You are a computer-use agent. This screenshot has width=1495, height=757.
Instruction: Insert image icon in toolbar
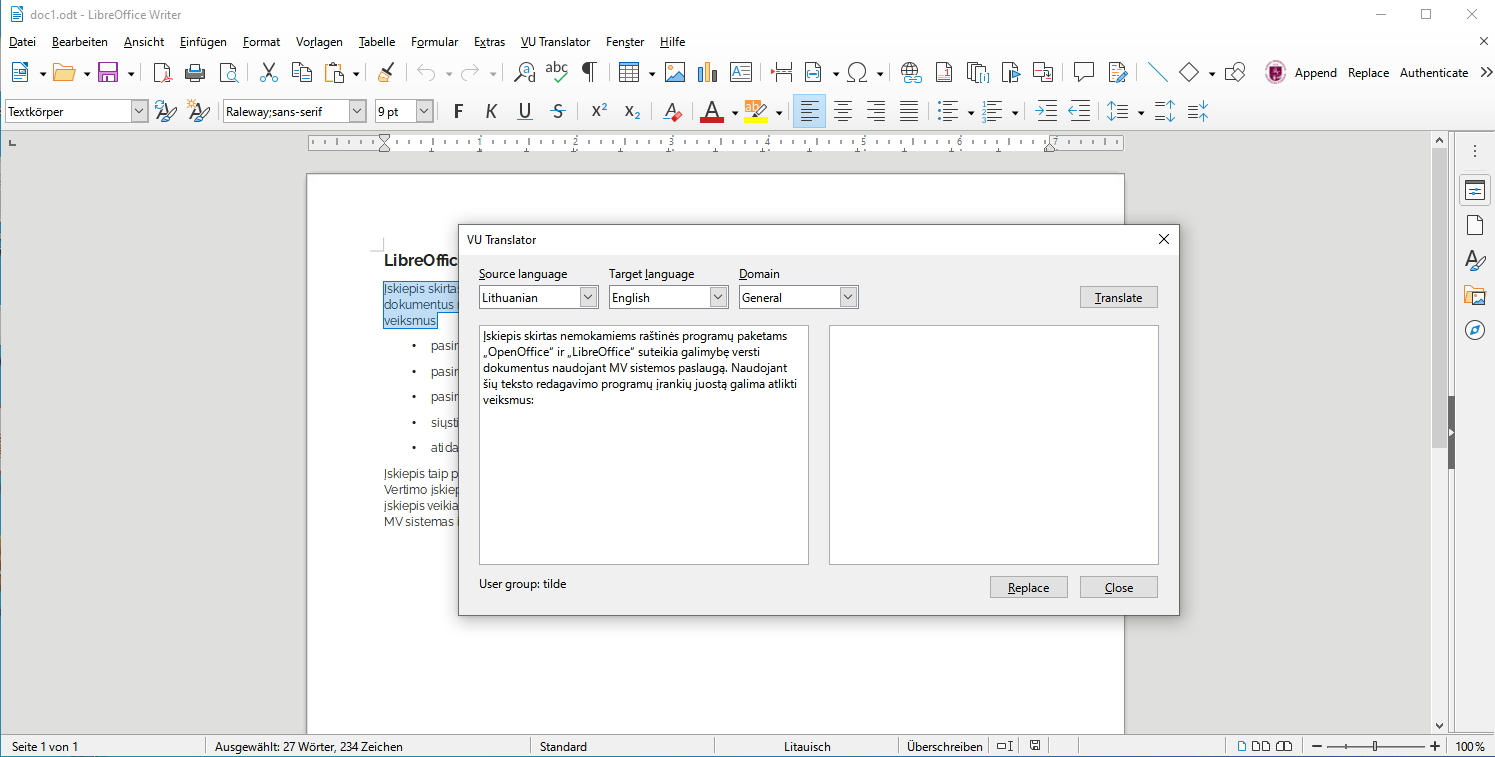pos(675,72)
